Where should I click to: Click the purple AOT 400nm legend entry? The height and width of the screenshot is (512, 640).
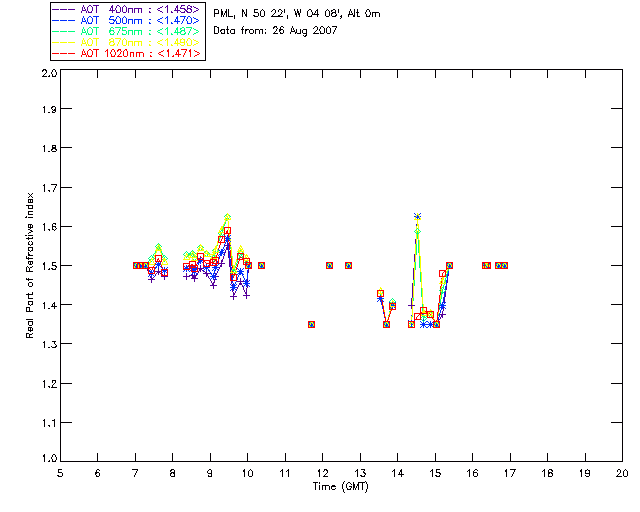[x=126, y=9]
